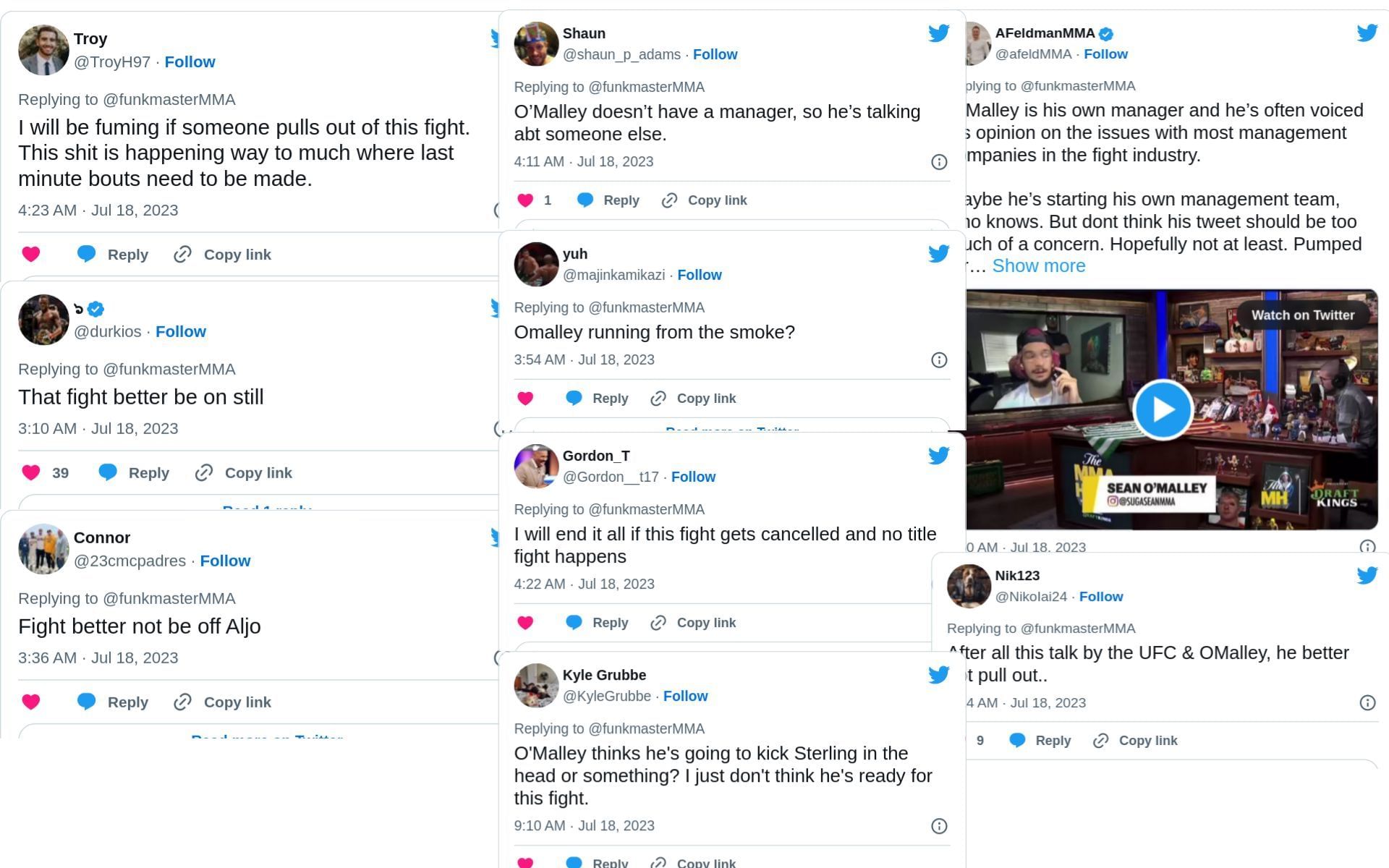1389x868 pixels.
Task: Click the @funkmasterMMA mention in Connor's reply
Action: coord(182,598)
